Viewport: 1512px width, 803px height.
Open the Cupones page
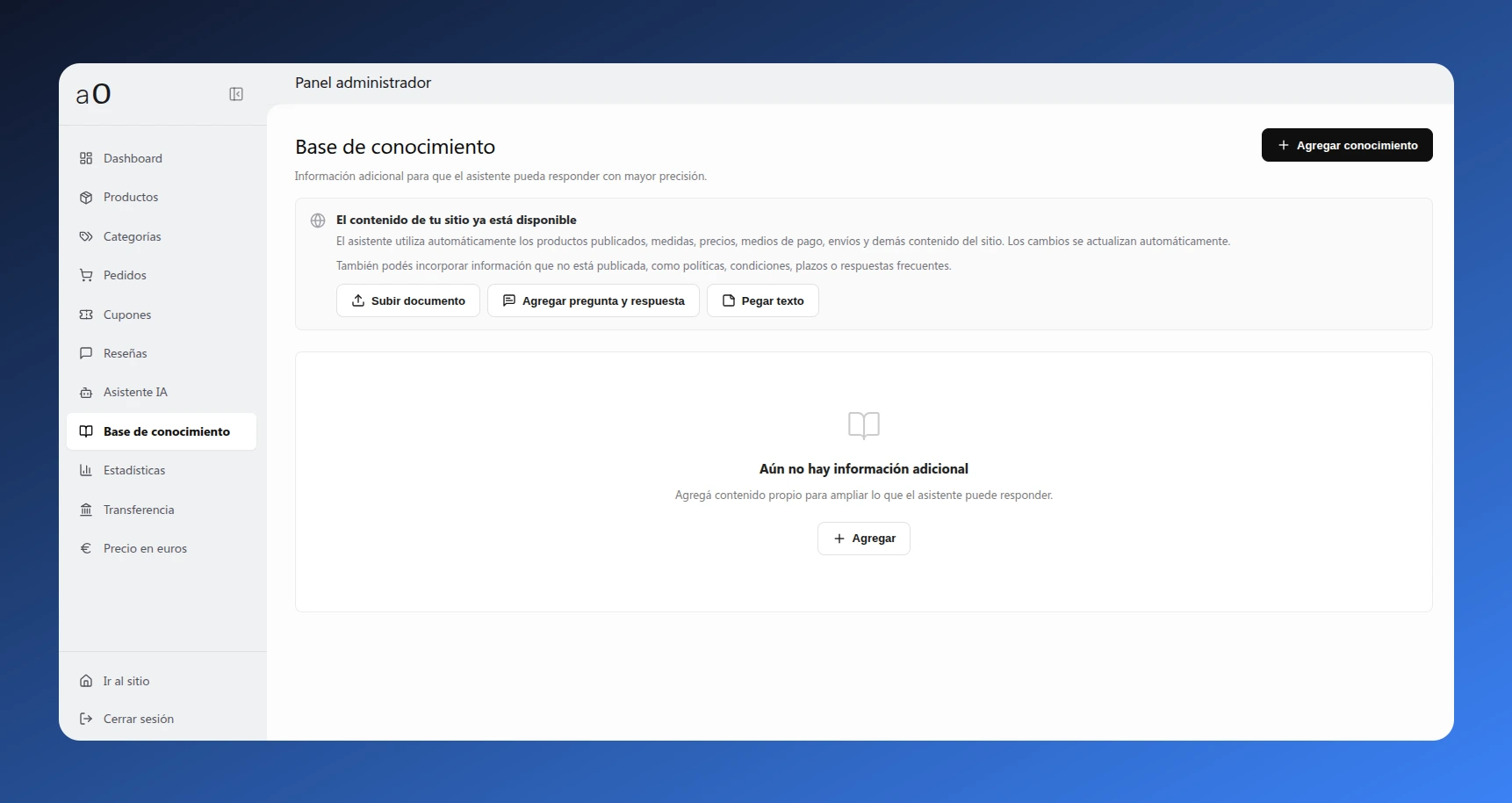pos(162,315)
